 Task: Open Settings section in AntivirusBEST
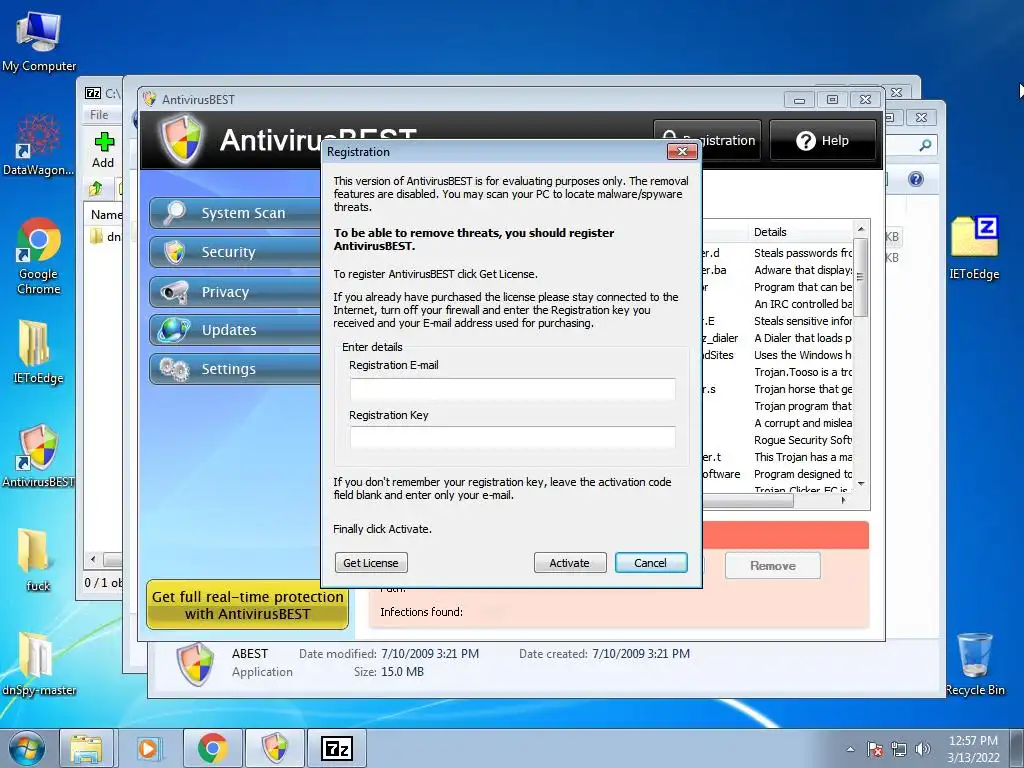coord(235,369)
